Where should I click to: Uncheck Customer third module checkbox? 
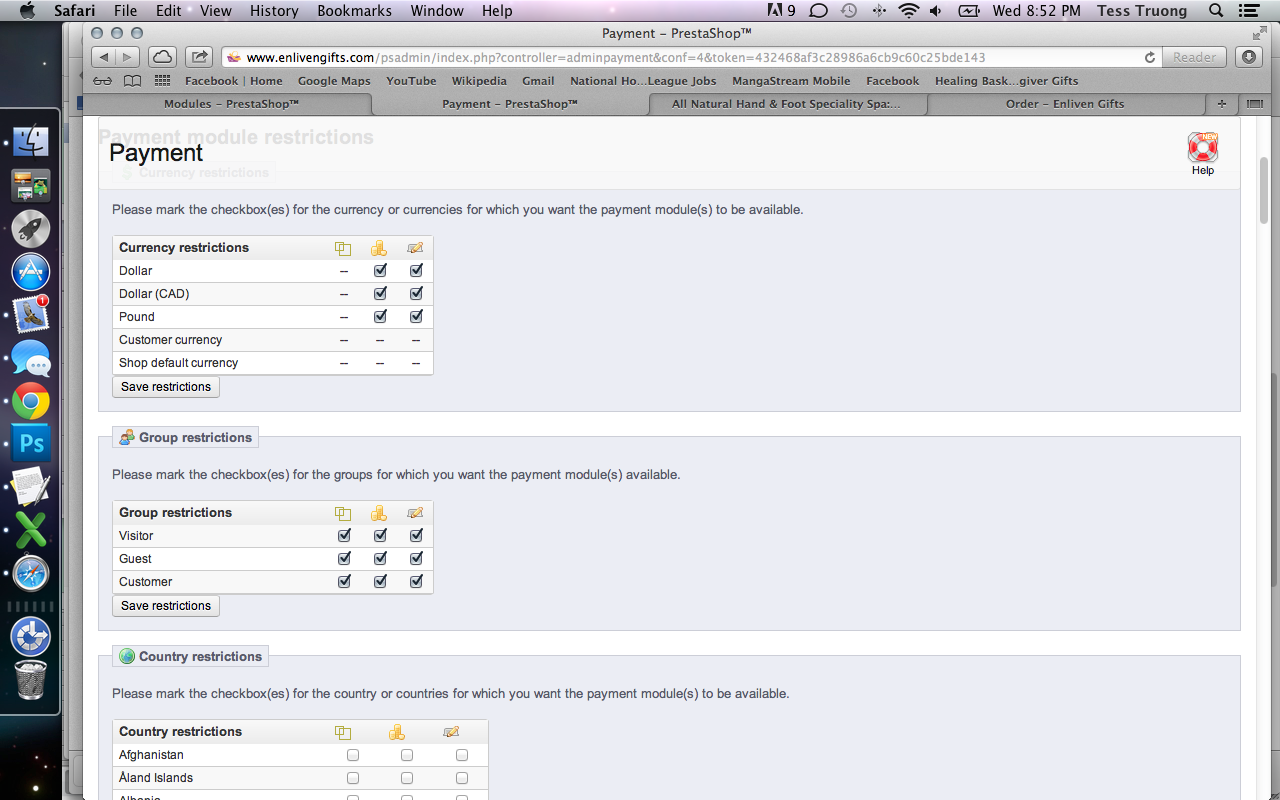(x=416, y=581)
